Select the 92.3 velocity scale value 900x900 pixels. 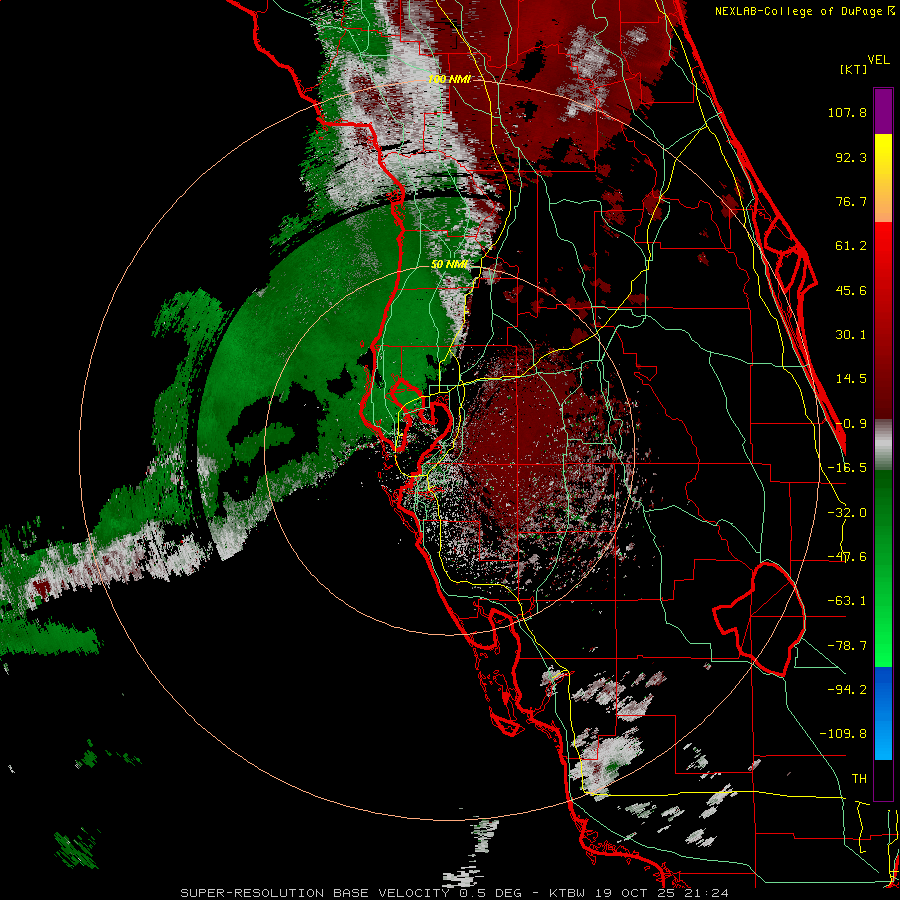[x=851, y=157]
